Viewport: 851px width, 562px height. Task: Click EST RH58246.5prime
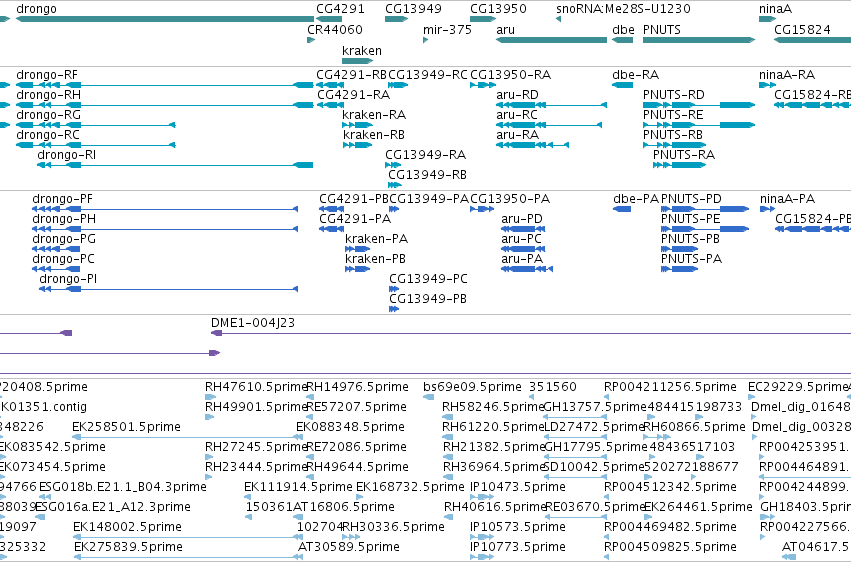pos(447,417)
